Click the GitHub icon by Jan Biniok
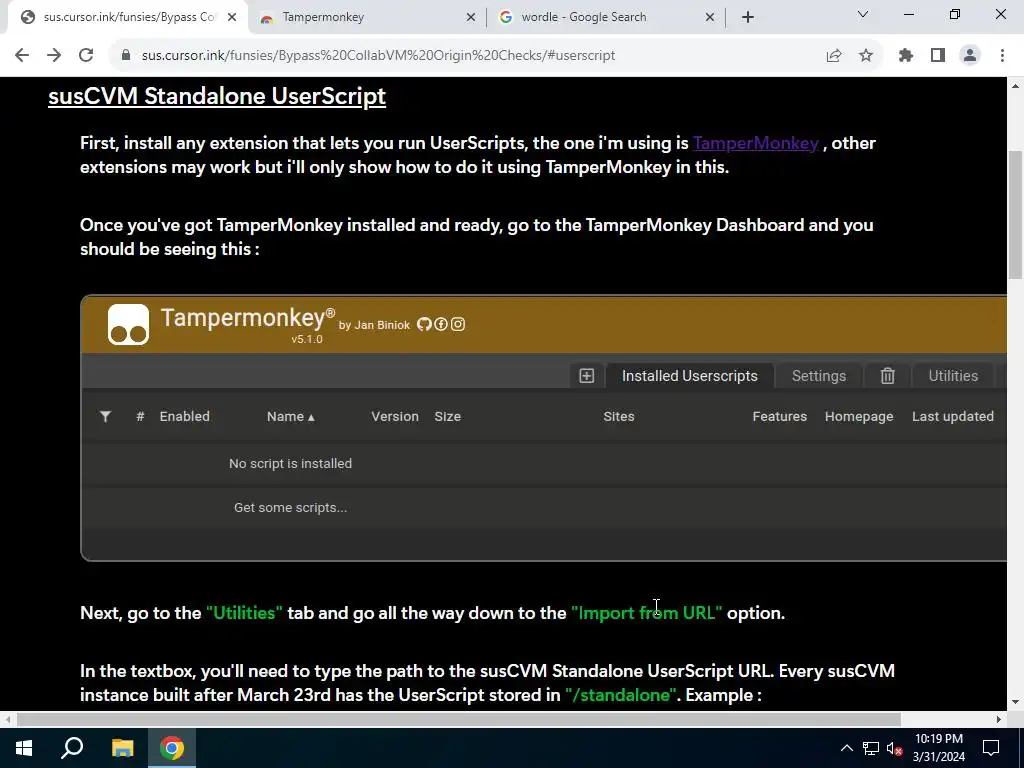 coord(424,324)
